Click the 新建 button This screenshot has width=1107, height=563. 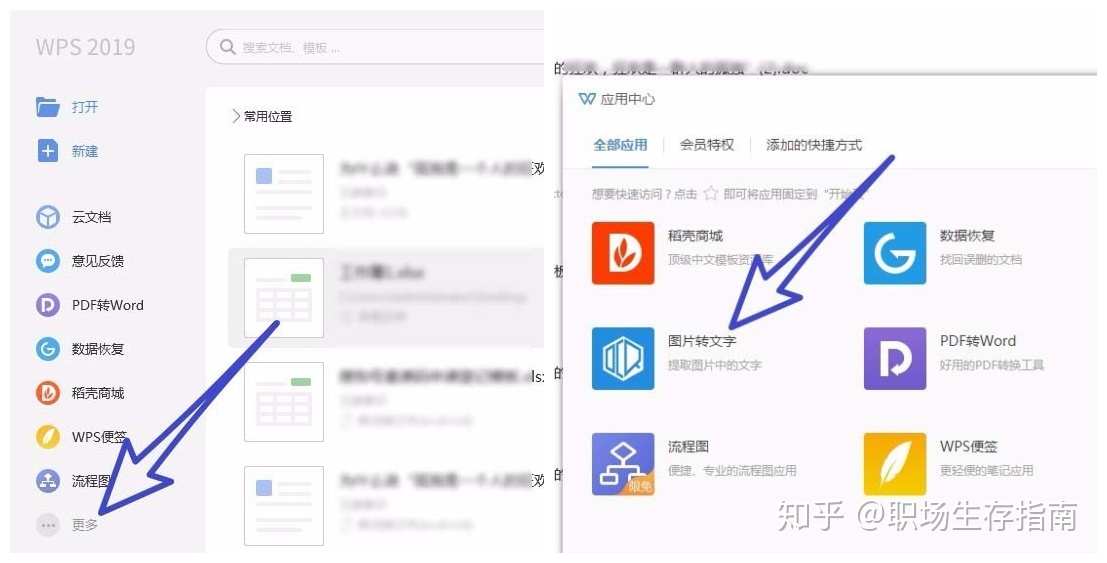click(67, 150)
